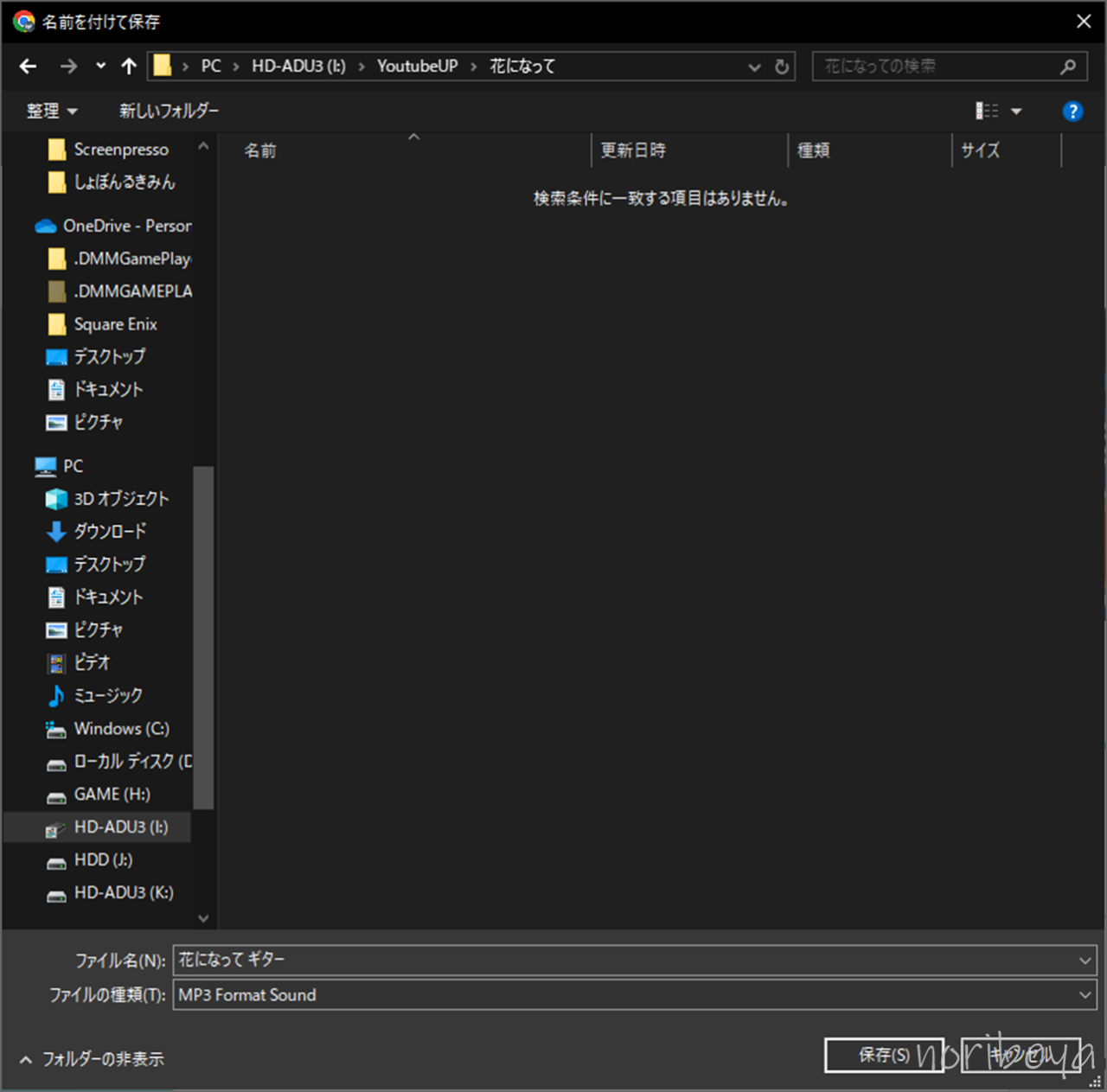Click the search magnifier icon

pos(1069,67)
